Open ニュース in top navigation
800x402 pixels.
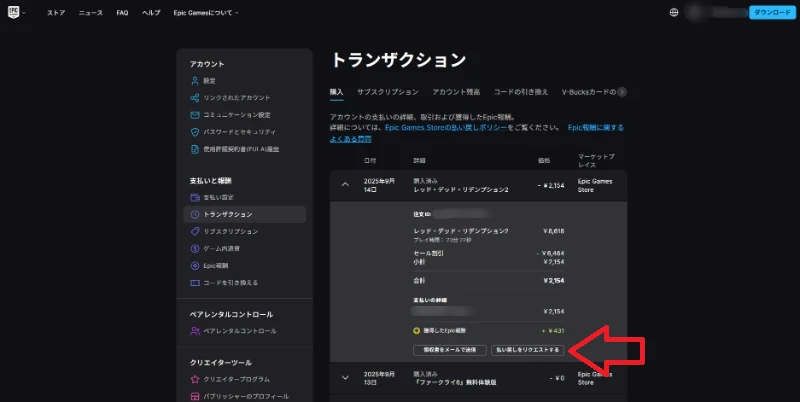pyautogui.click(x=90, y=13)
